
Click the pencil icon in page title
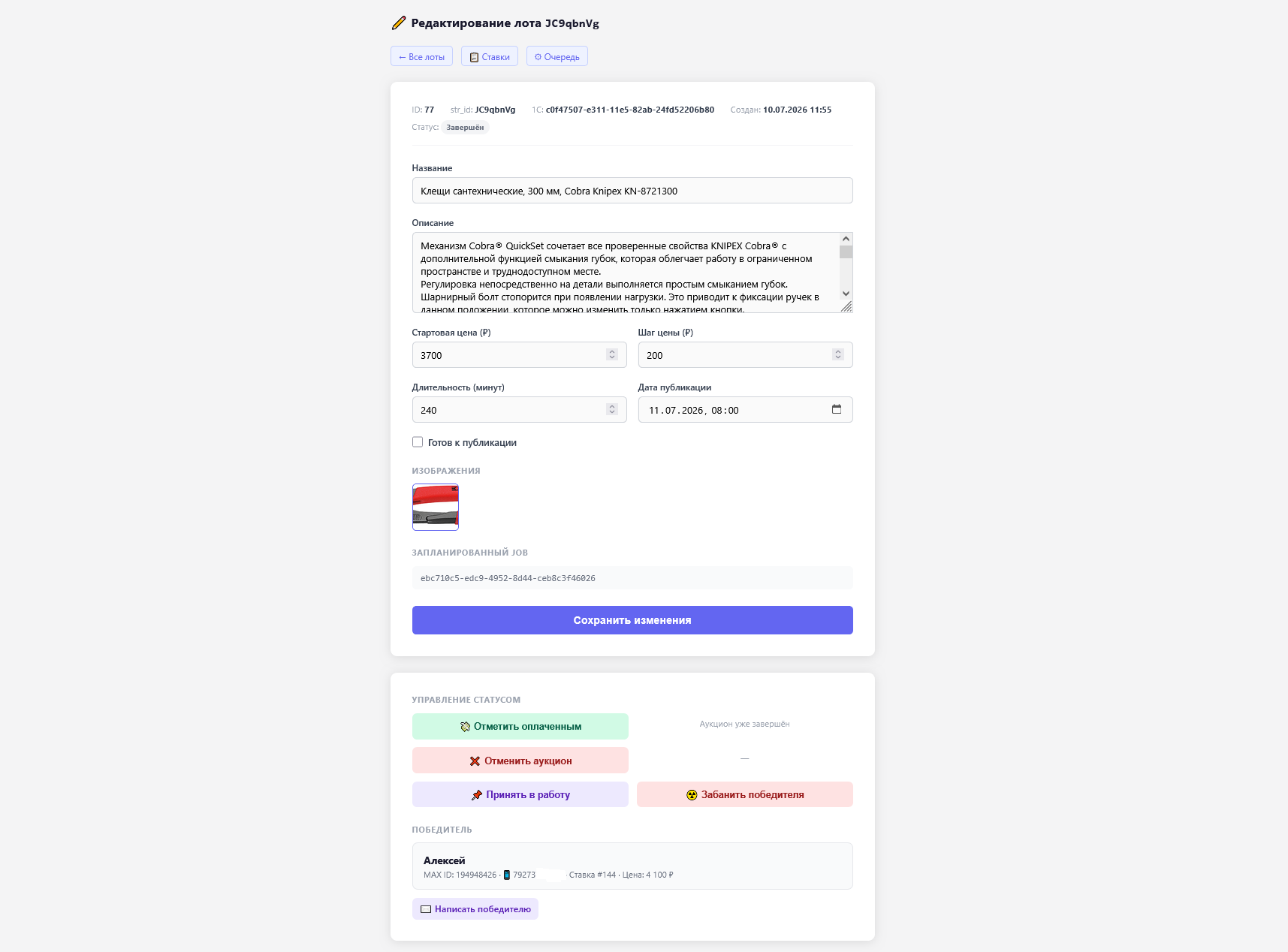[399, 23]
